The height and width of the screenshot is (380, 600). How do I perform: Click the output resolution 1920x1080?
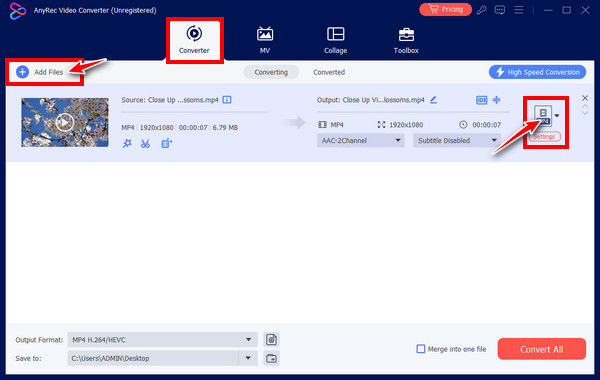click(x=406, y=125)
